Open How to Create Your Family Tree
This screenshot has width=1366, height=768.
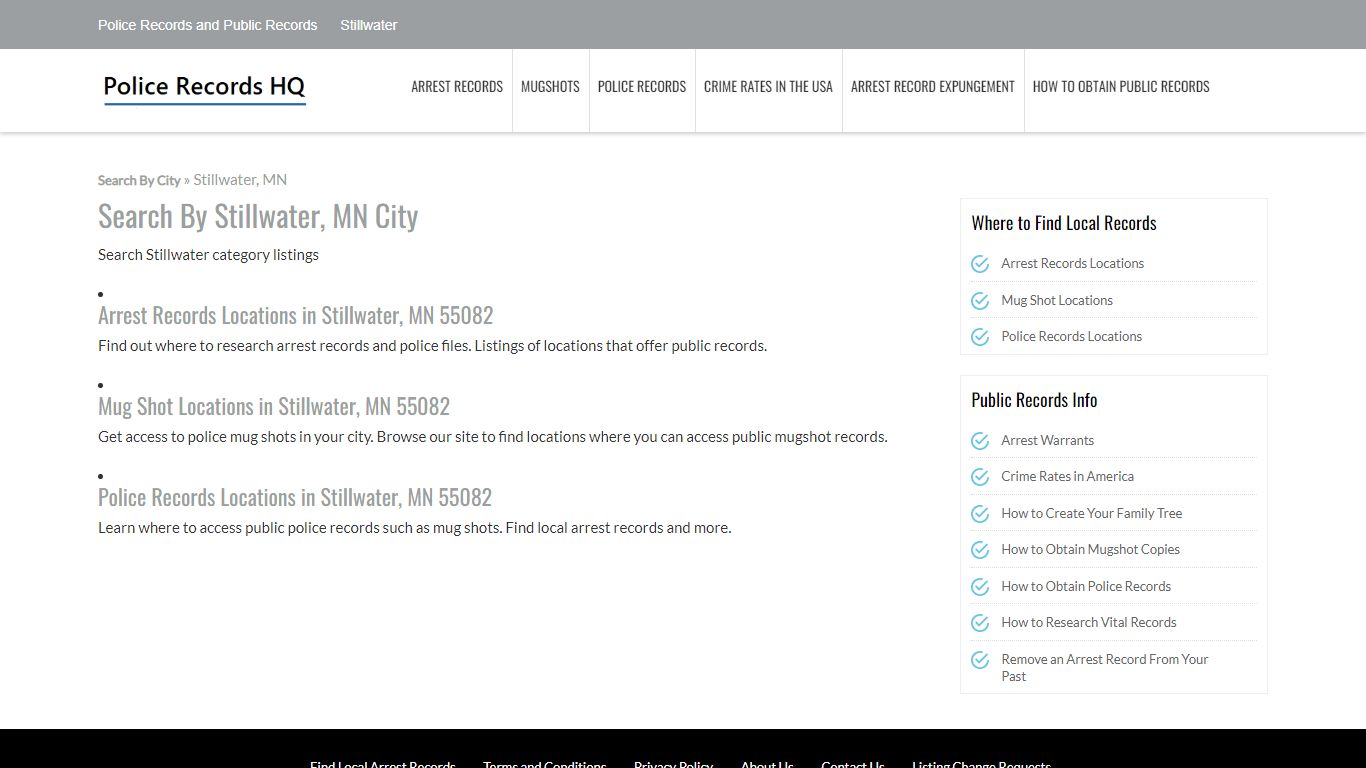(x=1091, y=514)
